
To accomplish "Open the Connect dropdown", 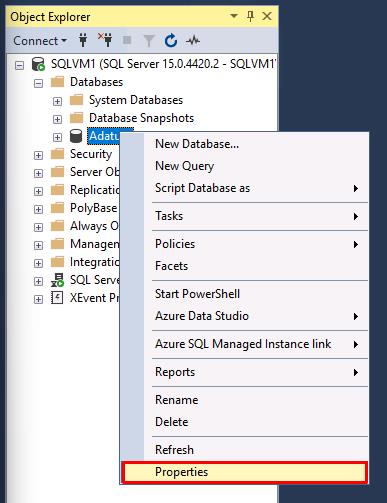I will coord(40,41).
